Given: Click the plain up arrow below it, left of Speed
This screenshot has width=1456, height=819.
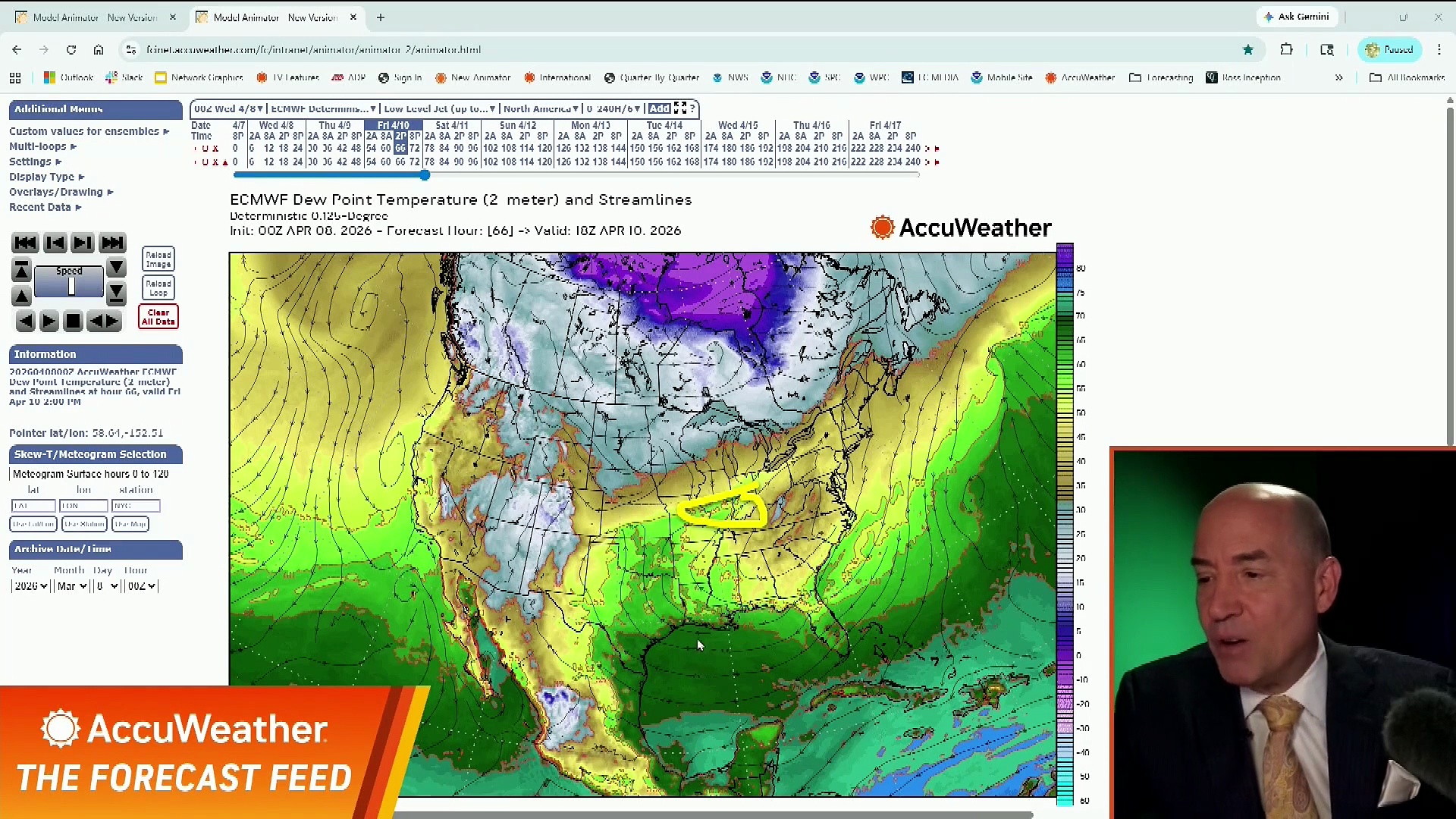Looking at the screenshot, I should point(21,297).
